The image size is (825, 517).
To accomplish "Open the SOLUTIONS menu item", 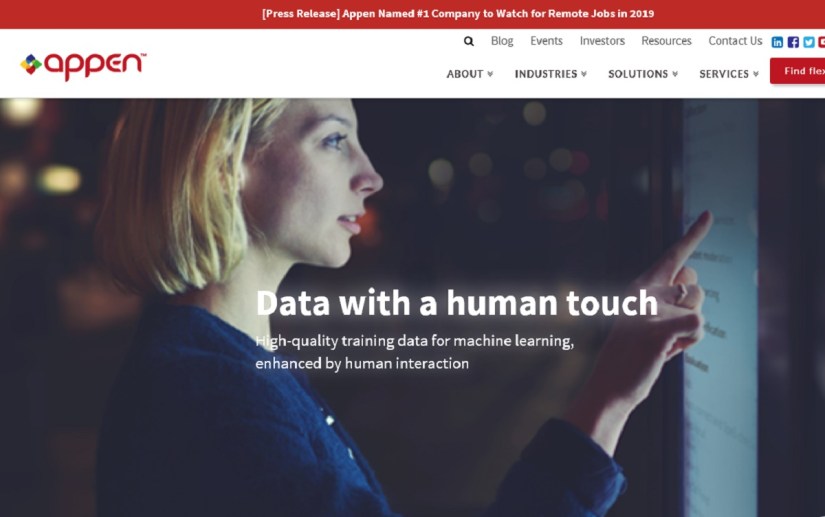I will pos(638,74).
